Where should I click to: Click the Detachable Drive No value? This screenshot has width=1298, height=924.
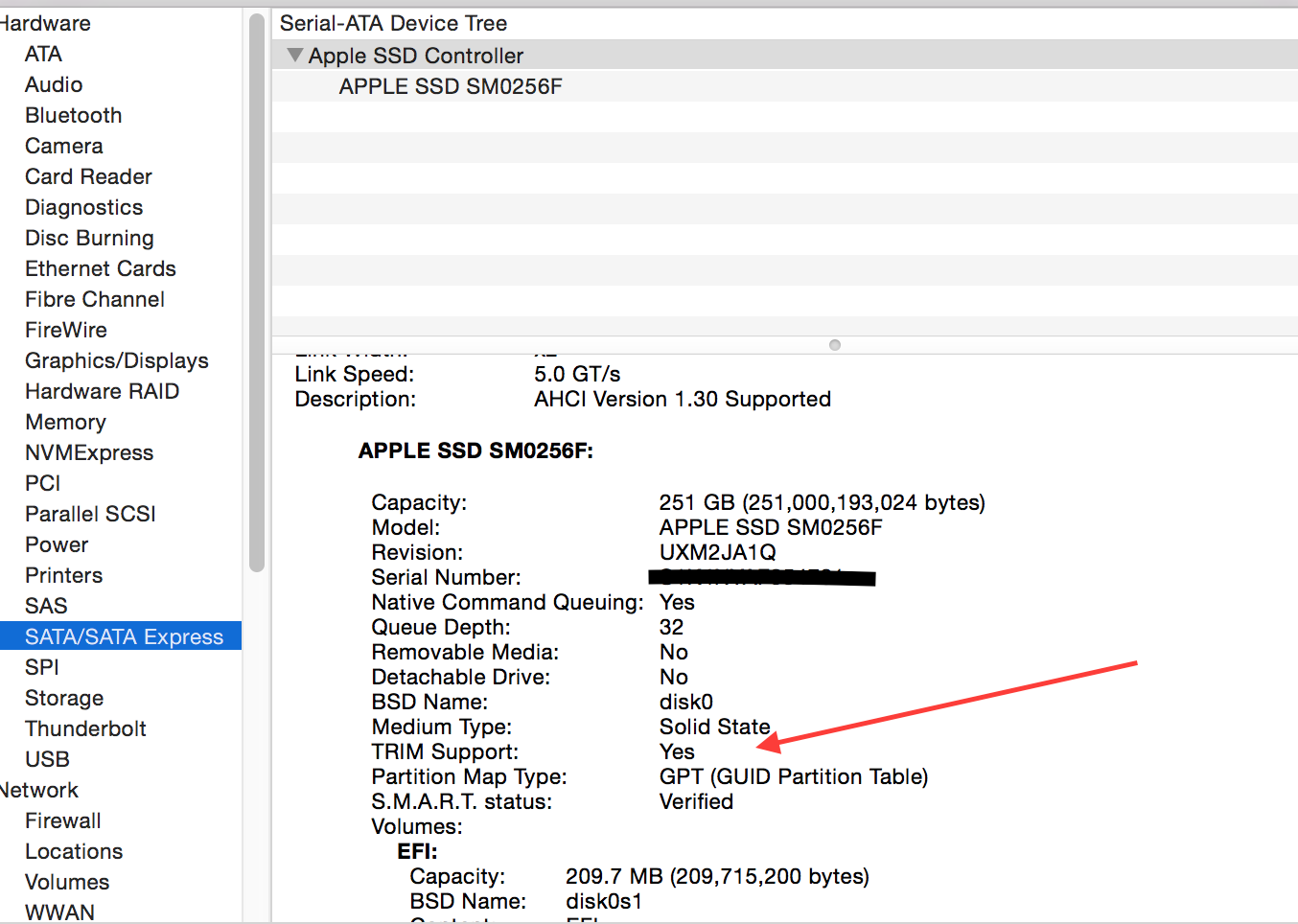point(674,677)
